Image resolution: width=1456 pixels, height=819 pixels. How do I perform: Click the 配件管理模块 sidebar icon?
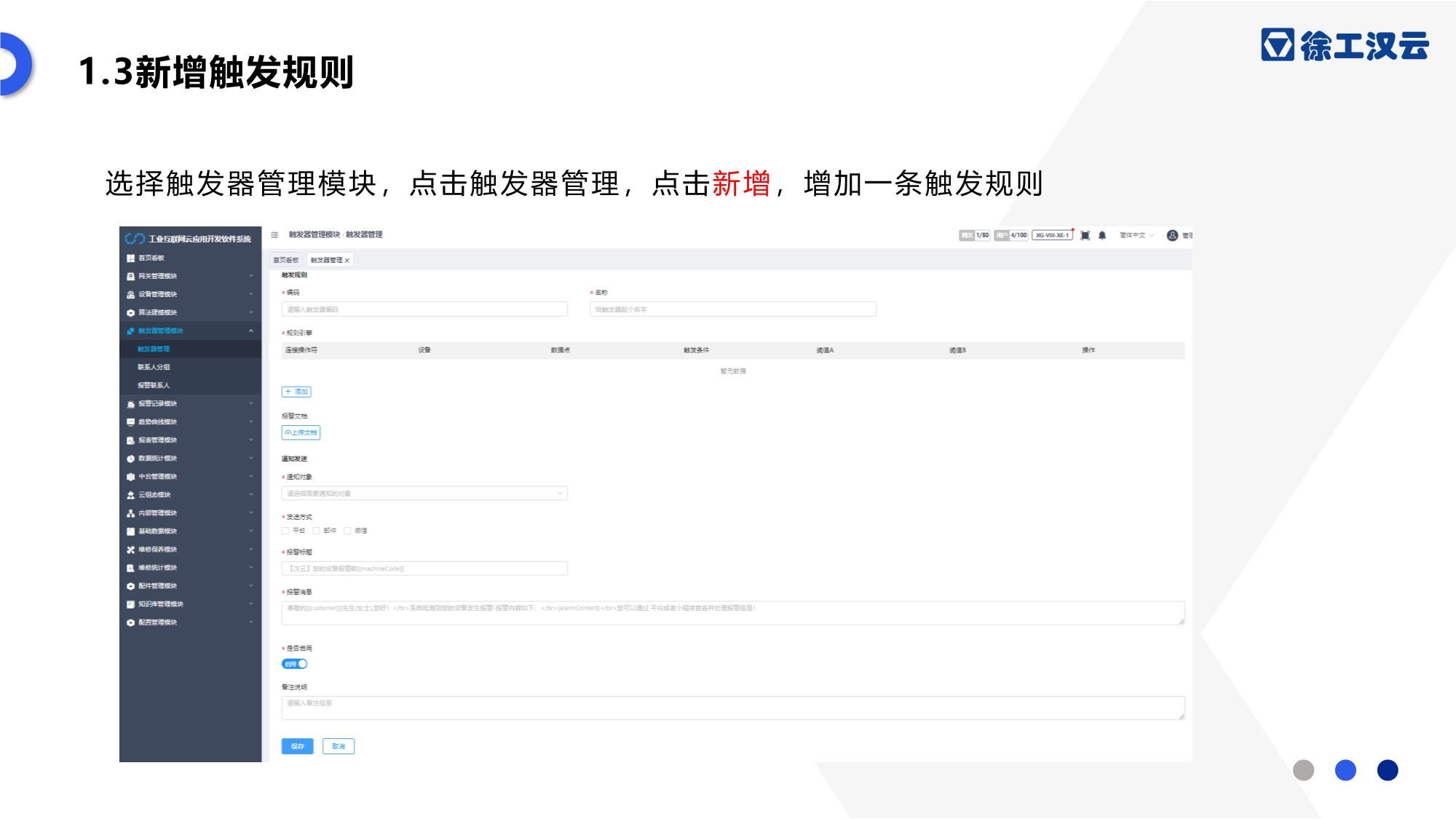131,586
